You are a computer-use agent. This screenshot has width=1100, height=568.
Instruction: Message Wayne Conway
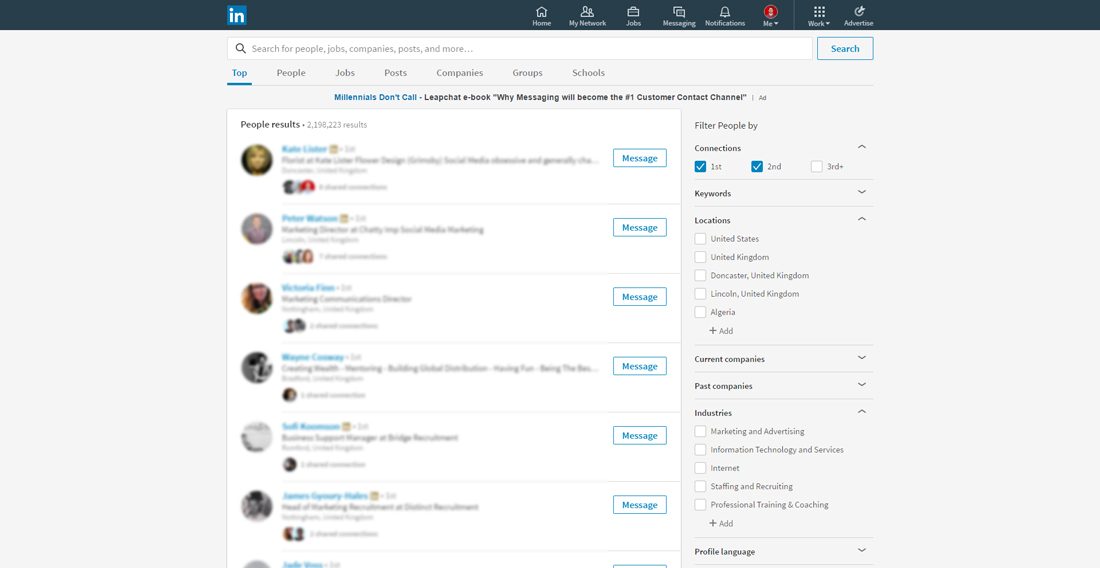640,366
